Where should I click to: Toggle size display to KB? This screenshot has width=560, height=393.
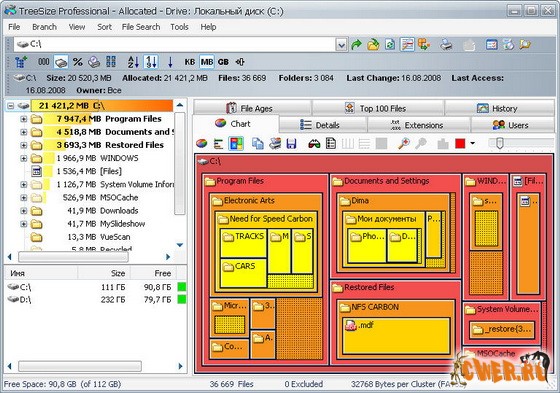coord(189,62)
